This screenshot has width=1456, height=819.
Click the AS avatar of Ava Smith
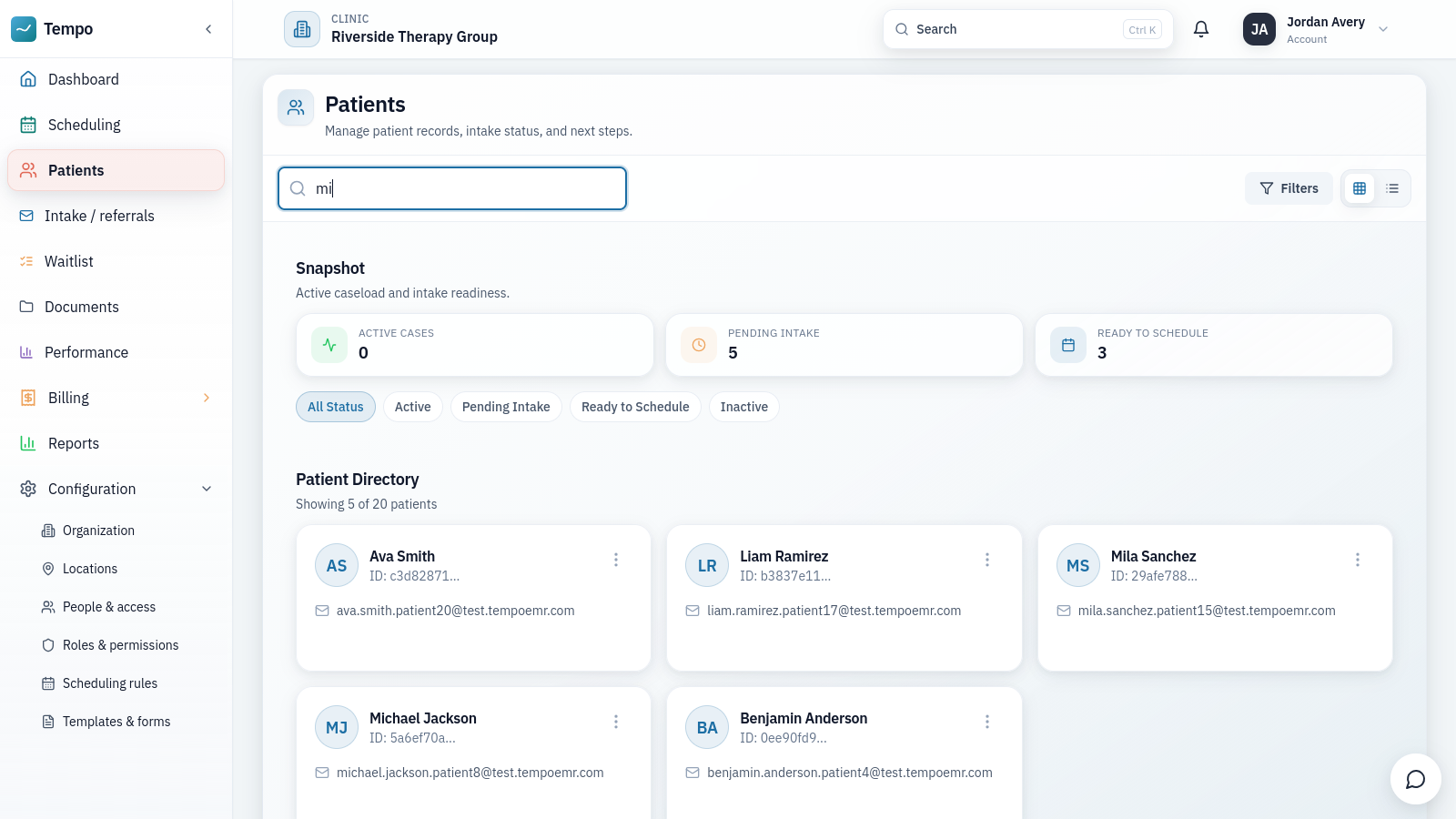pyautogui.click(x=337, y=566)
